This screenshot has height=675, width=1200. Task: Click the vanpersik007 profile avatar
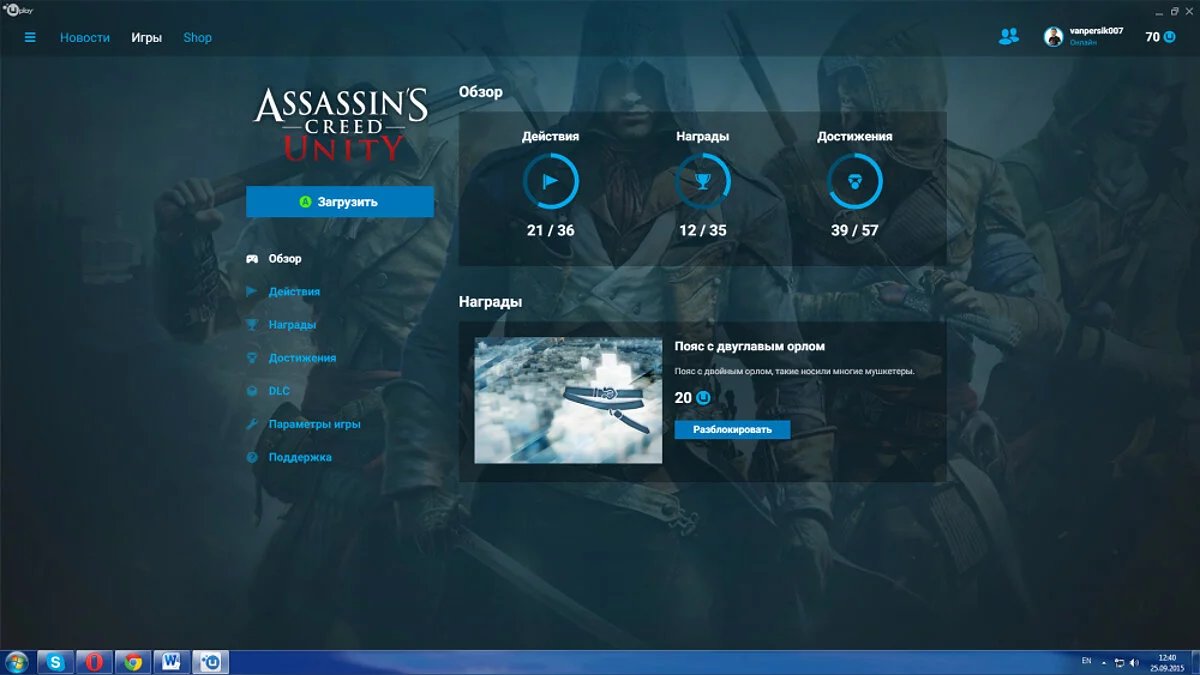(x=1054, y=37)
